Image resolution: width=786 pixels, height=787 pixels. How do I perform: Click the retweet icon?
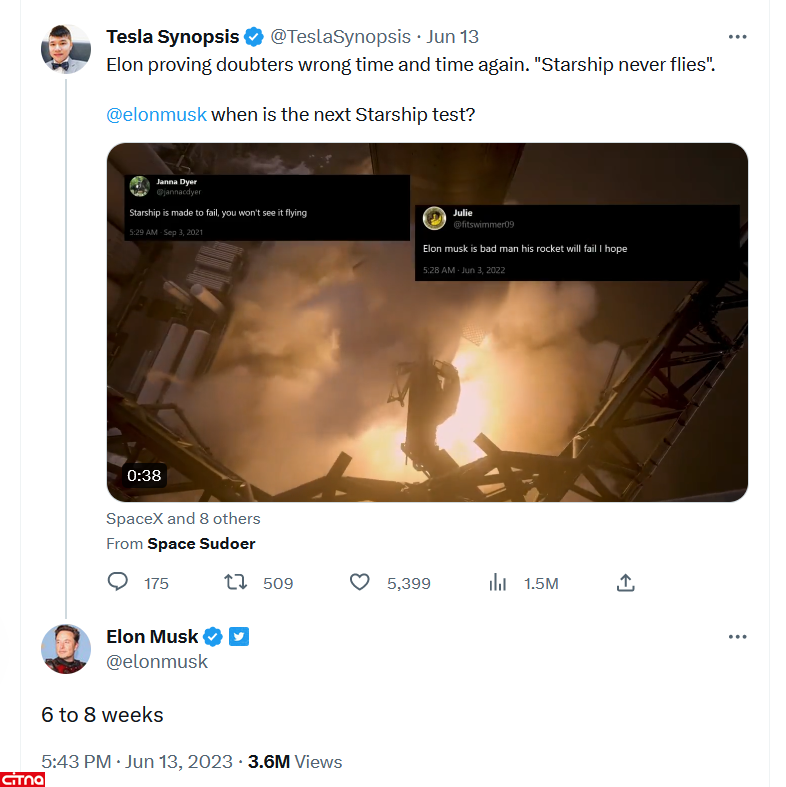235,582
